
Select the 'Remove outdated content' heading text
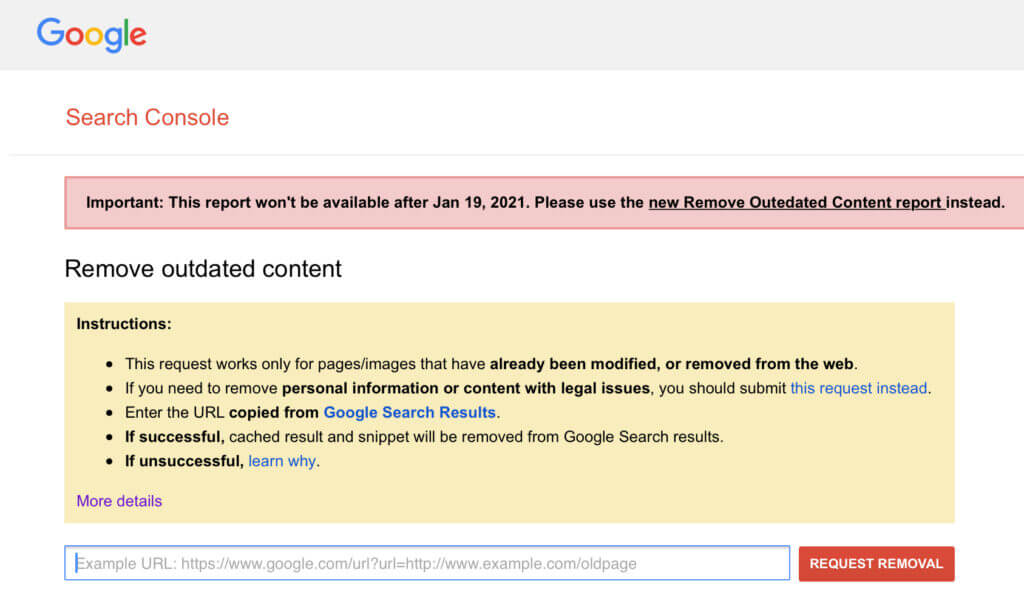203,268
